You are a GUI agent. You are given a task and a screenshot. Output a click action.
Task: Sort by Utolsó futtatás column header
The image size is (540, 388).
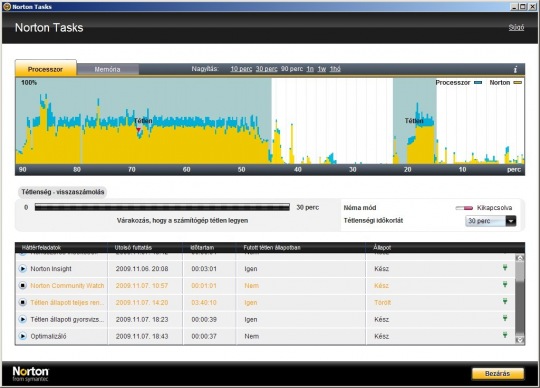[x=133, y=248]
